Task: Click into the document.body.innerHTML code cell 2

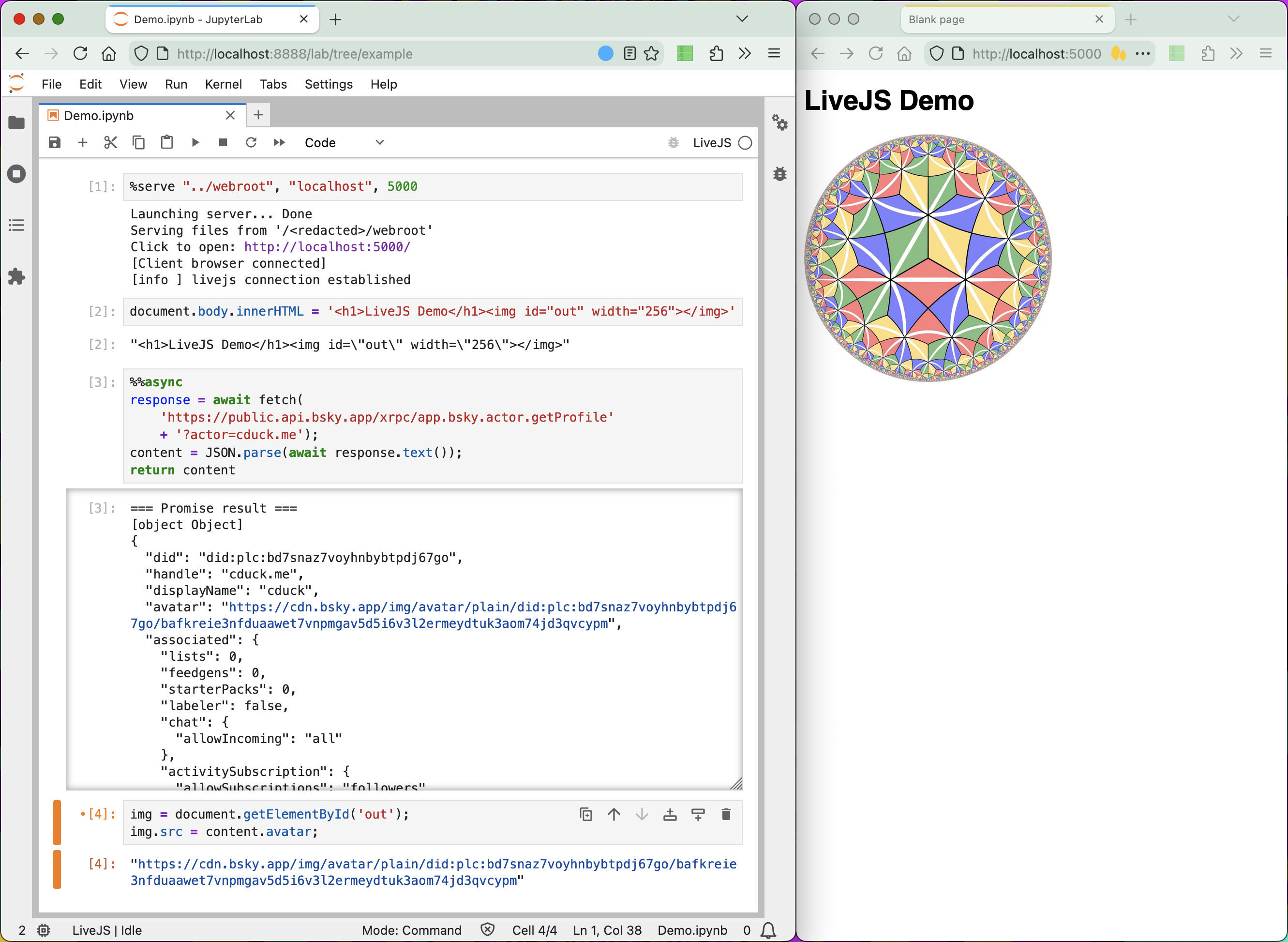Action: (433, 312)
